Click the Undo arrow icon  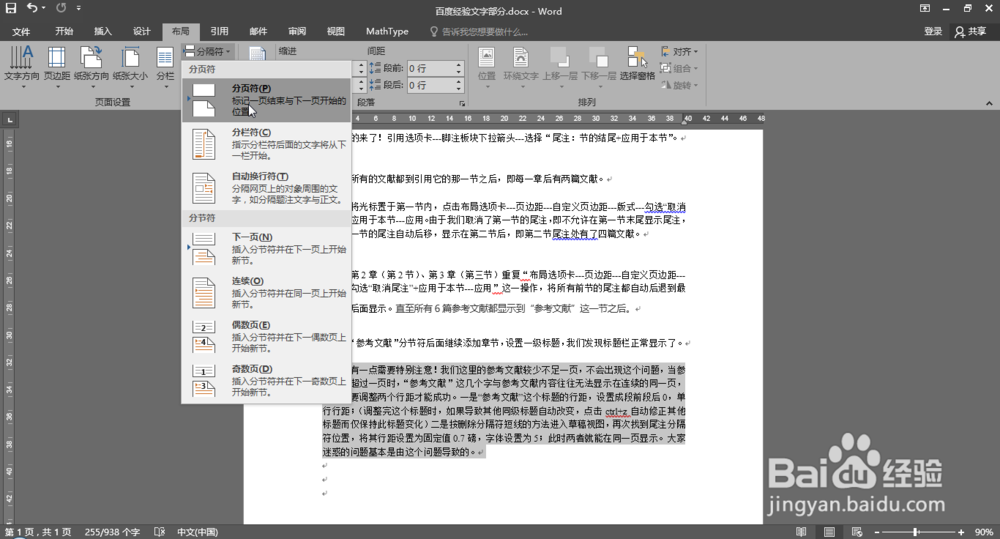coord(31,8)
